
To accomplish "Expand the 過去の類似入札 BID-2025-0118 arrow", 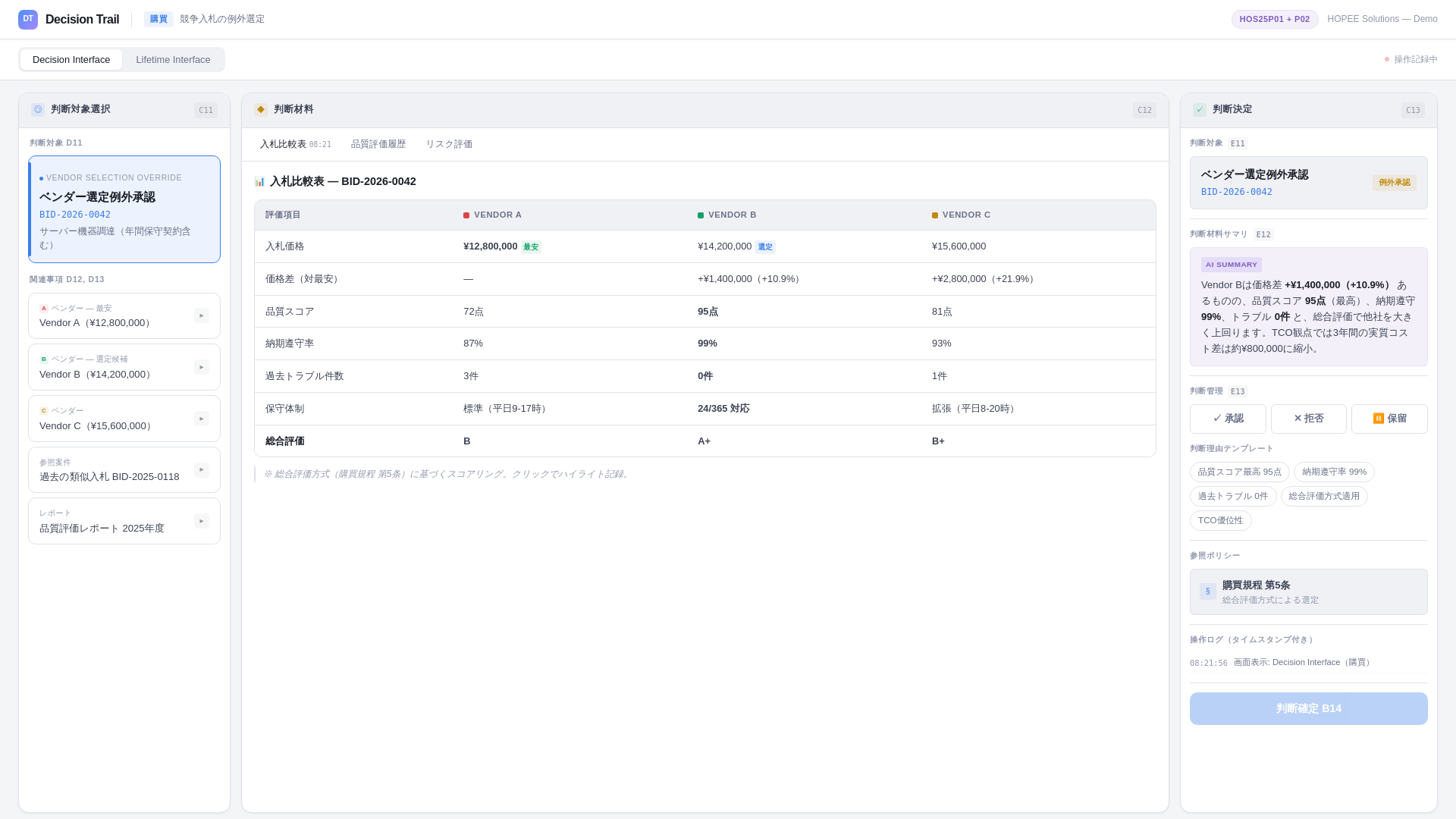I will tap(202, 470).
